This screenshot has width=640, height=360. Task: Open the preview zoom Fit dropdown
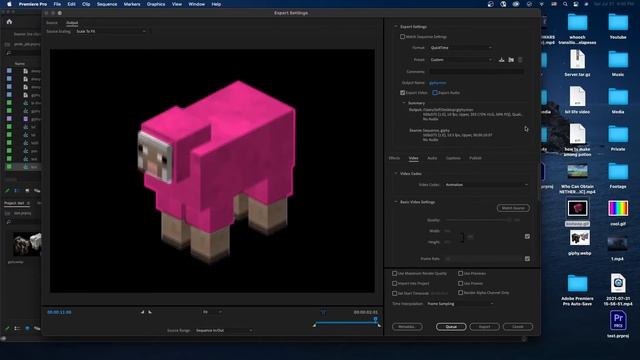212,312
